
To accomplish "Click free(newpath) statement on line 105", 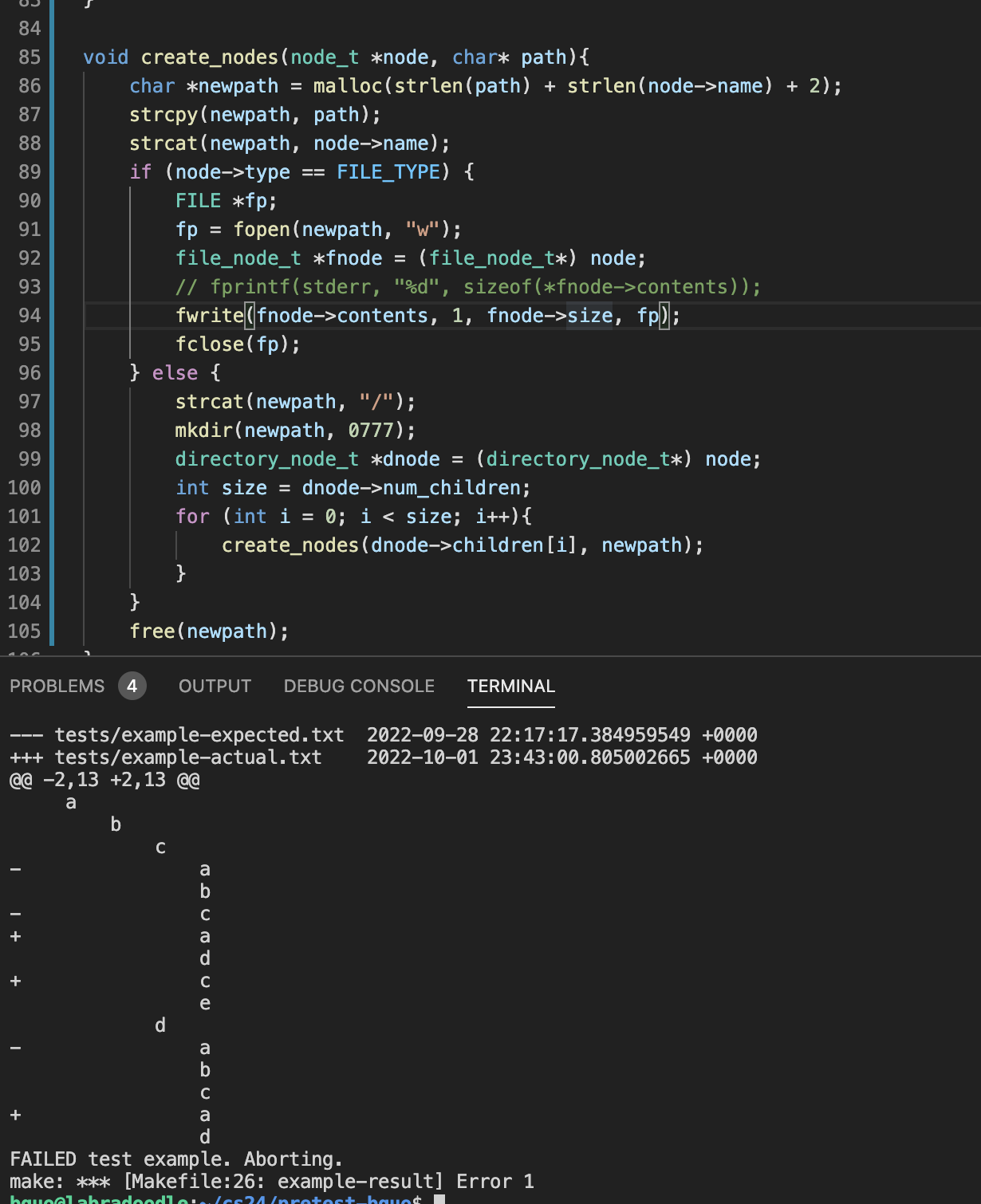I will tap(209, 632).
